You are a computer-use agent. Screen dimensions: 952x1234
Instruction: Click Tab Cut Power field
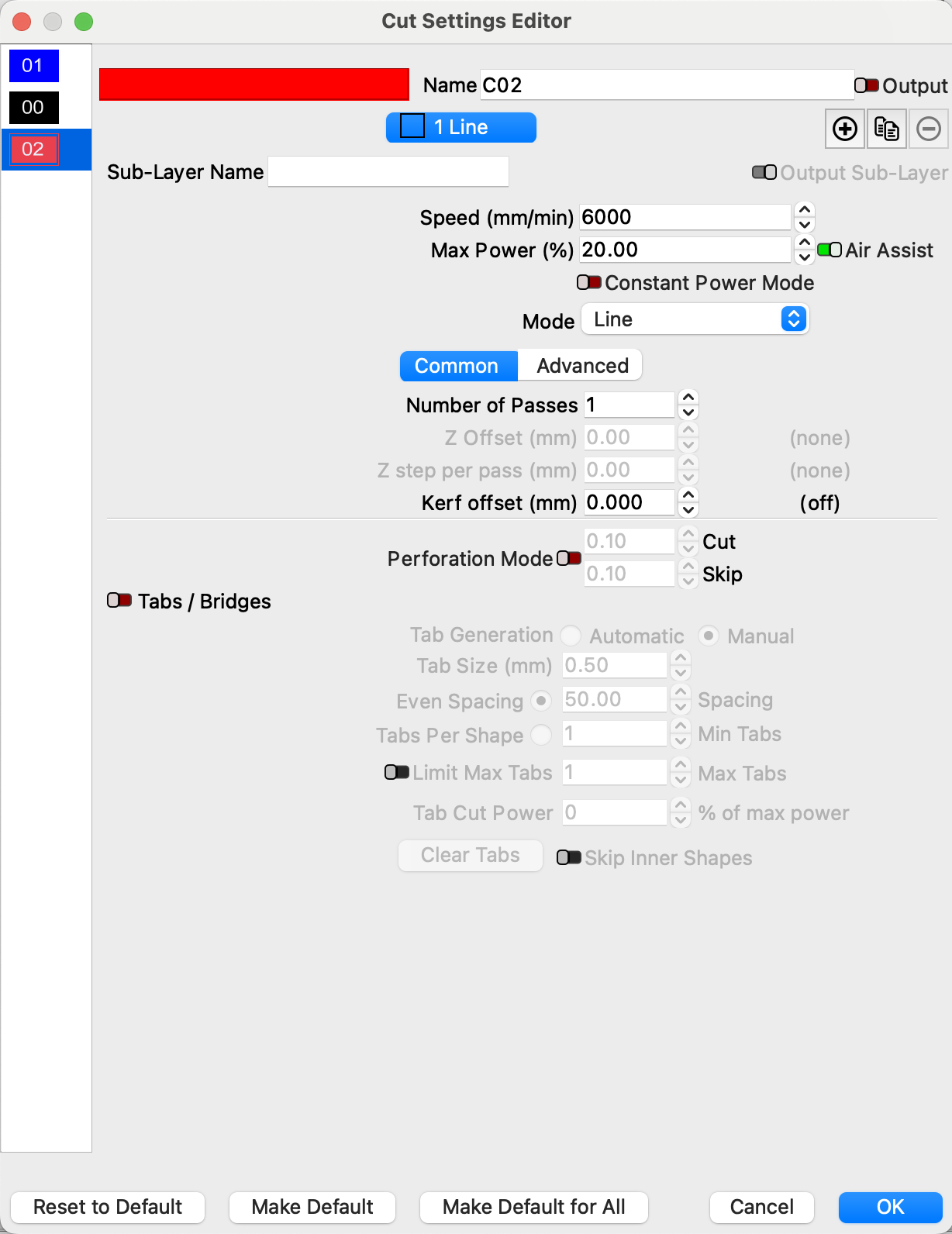(615, 812)
